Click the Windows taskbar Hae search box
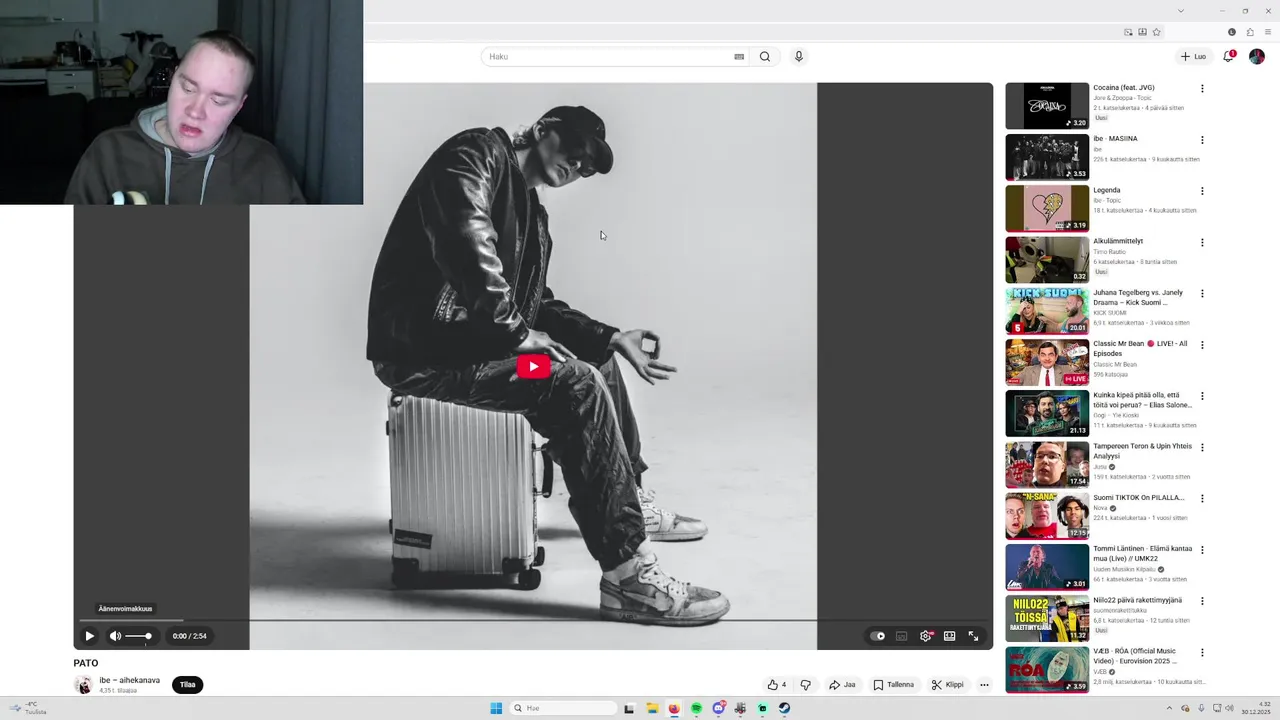1280x720 pixels. pos(563,708)
